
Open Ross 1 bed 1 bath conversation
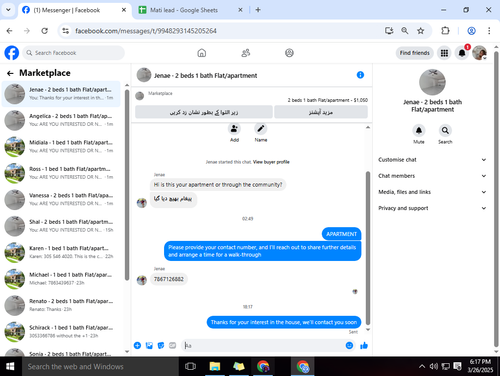61,173
